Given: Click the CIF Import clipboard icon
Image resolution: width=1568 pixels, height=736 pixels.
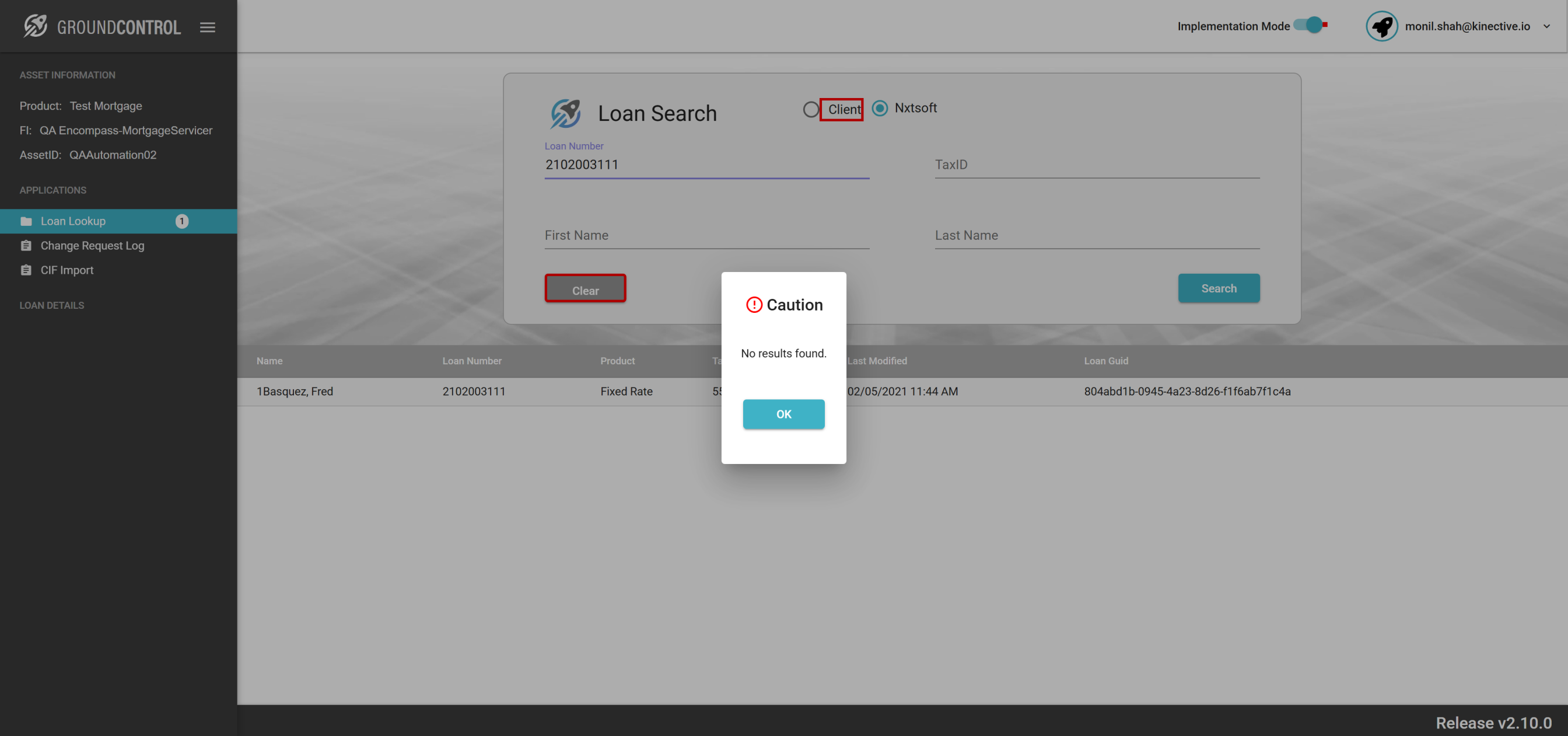Looking at the screenshot, I should (26, 270).
